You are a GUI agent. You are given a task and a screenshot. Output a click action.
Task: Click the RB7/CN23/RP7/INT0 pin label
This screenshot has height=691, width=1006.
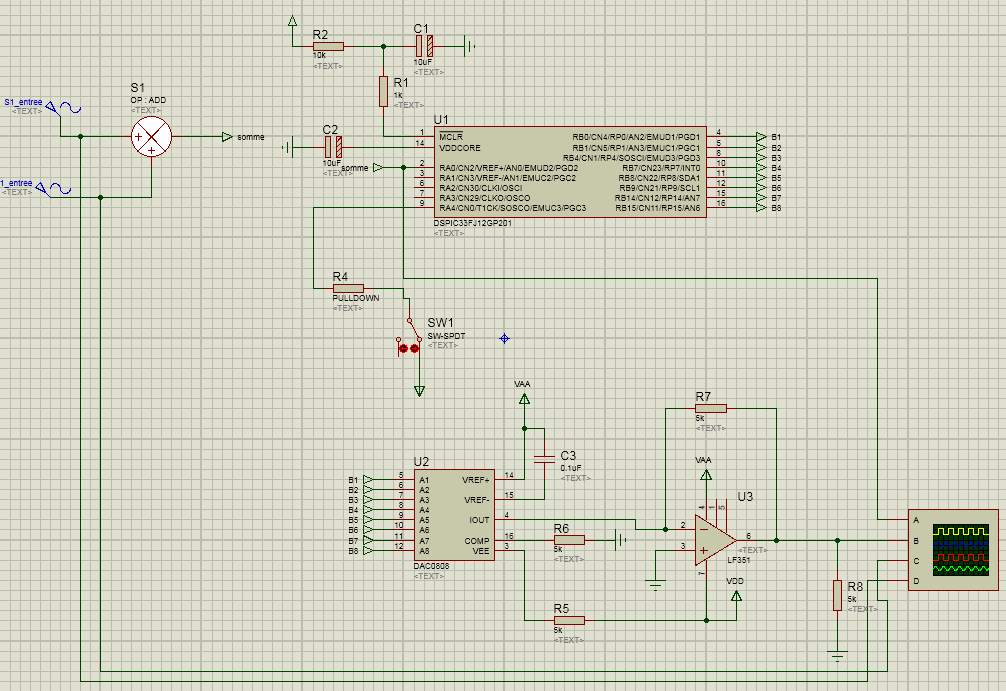click(x=661, y=167)
